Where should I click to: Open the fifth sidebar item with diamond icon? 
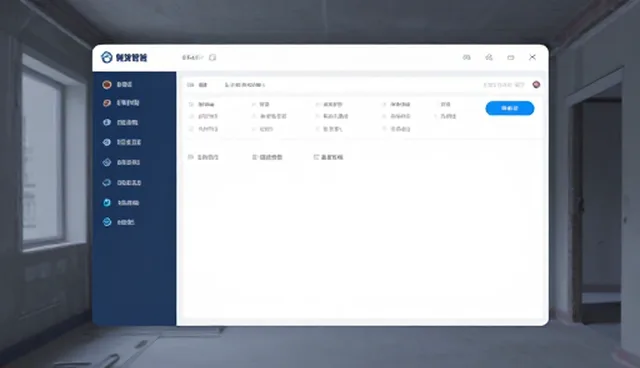[x=121, y=162]
